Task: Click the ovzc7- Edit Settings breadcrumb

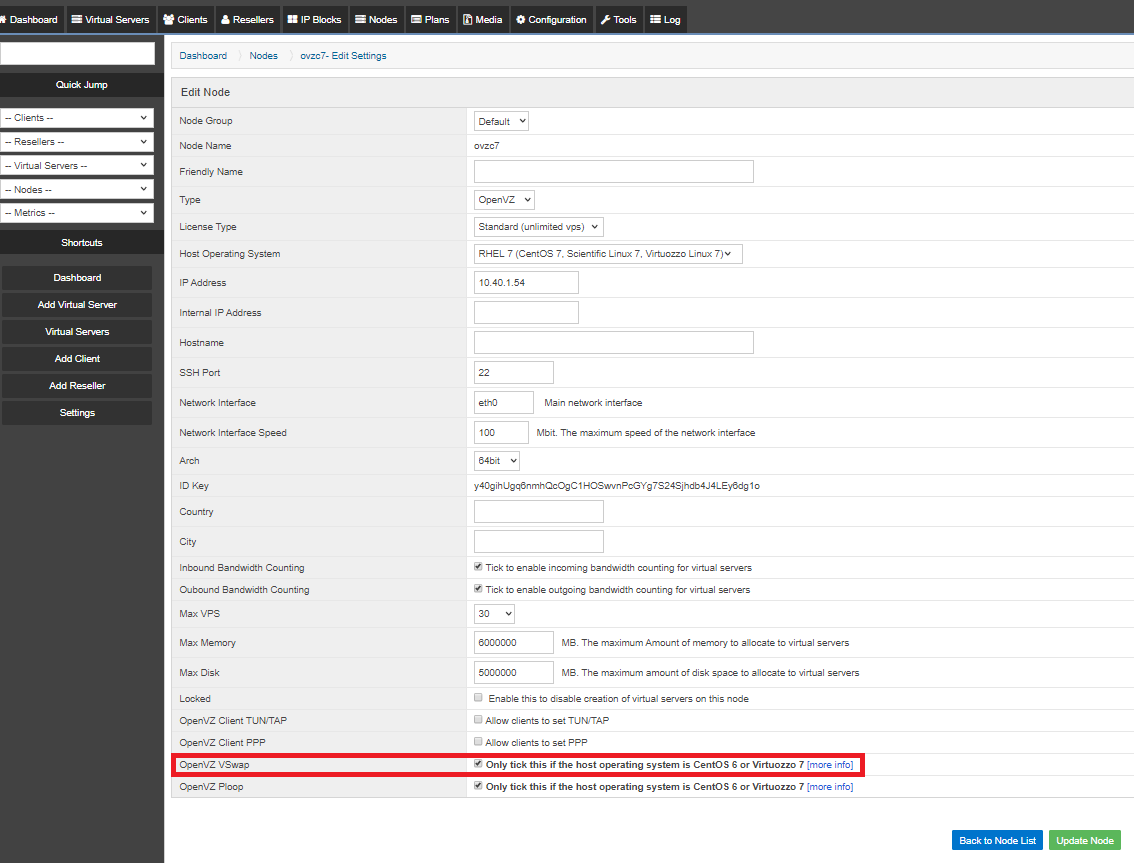Action: pyautogui.click(x=344, y=56)
